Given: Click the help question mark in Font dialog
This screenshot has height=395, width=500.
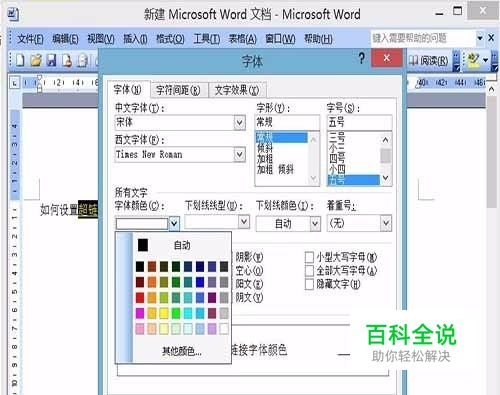Looking at the screenshot, I should [x=361, y=58].
